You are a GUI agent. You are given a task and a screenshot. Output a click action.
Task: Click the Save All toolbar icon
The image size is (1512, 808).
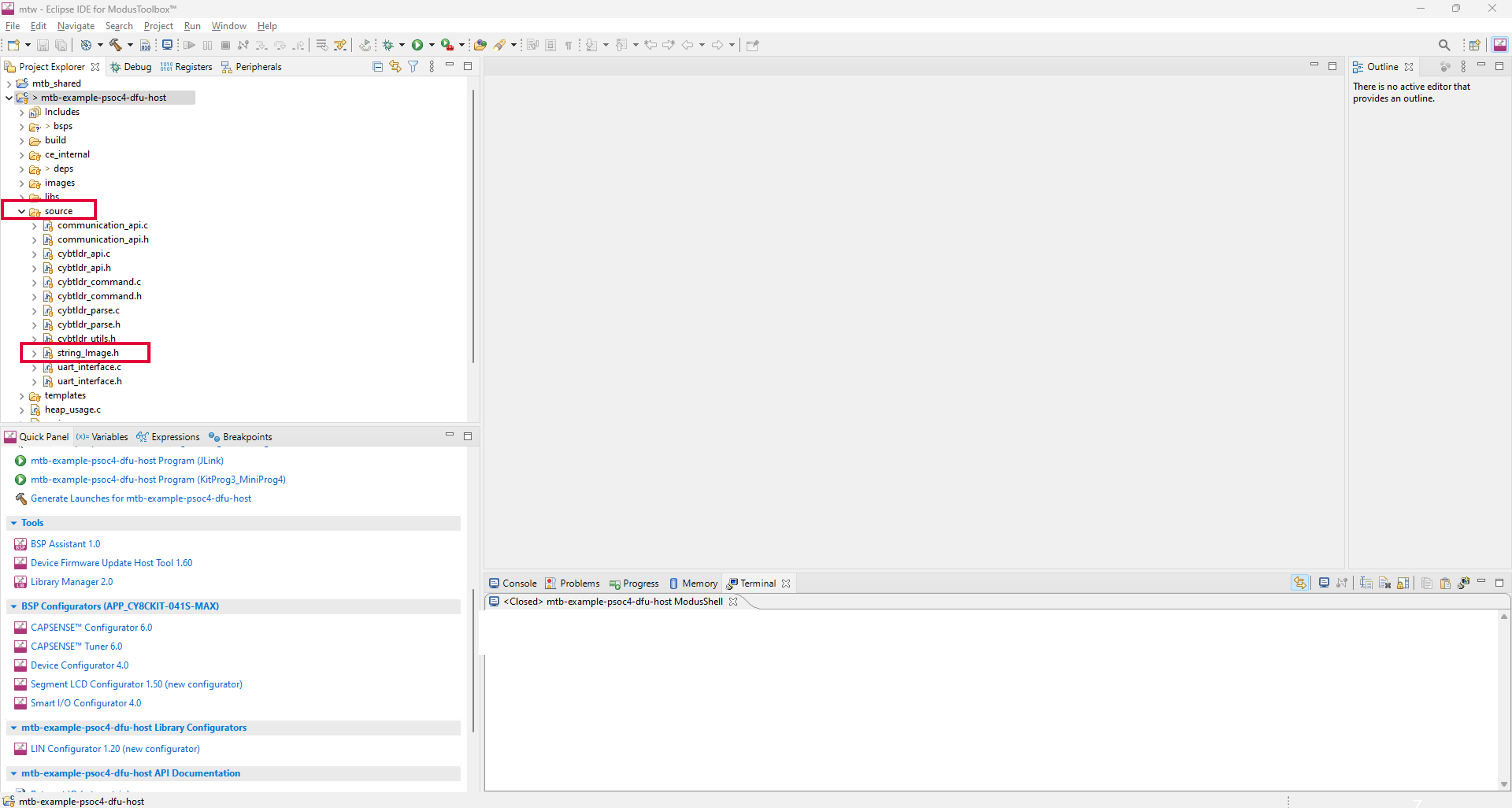point(60,45)
